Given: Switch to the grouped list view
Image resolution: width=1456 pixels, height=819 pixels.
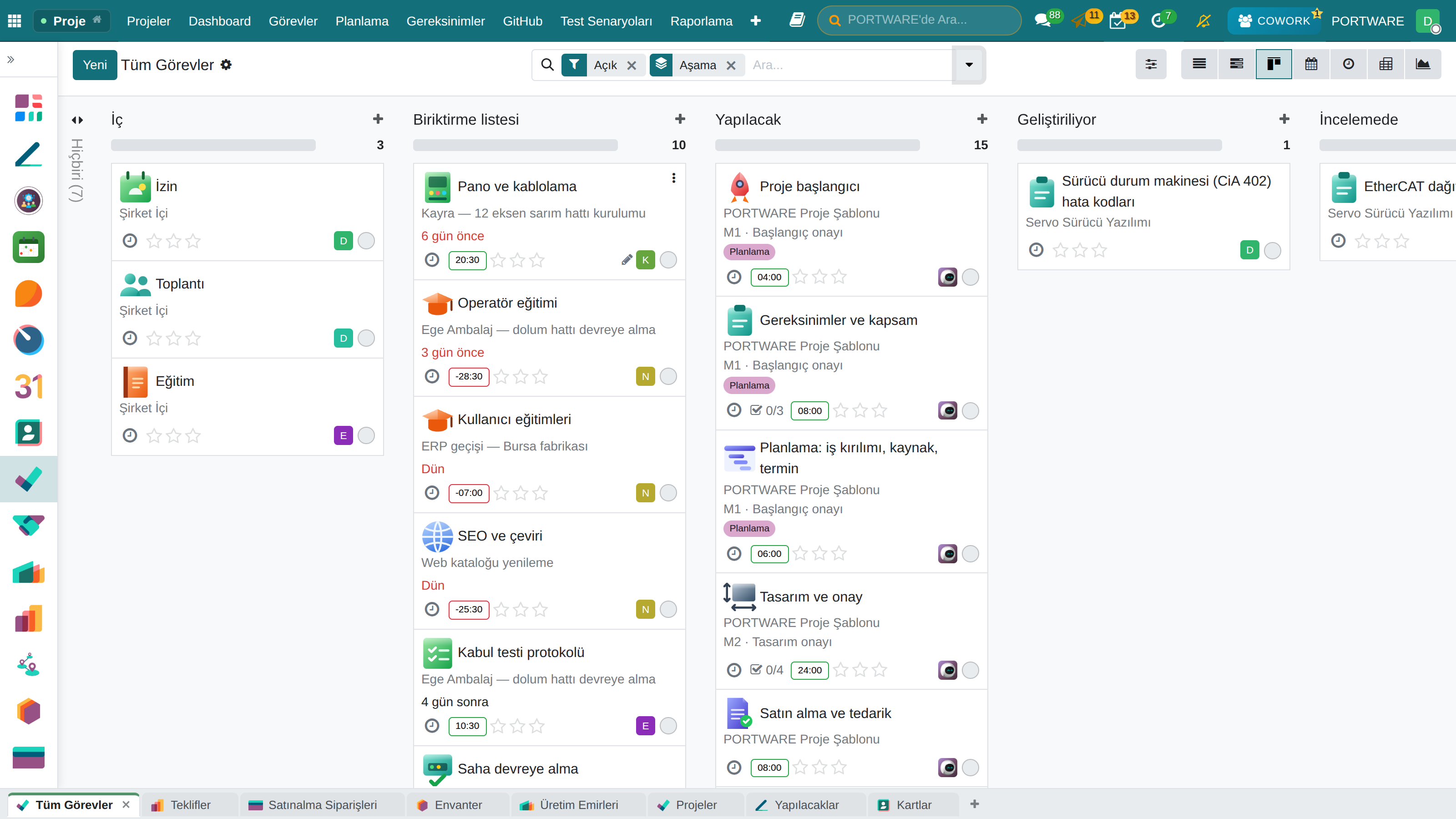Looking at the screenshot, I should tap(1237, 64).
